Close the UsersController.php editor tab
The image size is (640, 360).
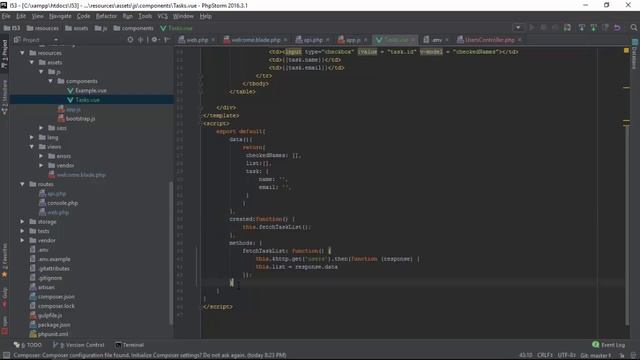(x=520, y=40)
